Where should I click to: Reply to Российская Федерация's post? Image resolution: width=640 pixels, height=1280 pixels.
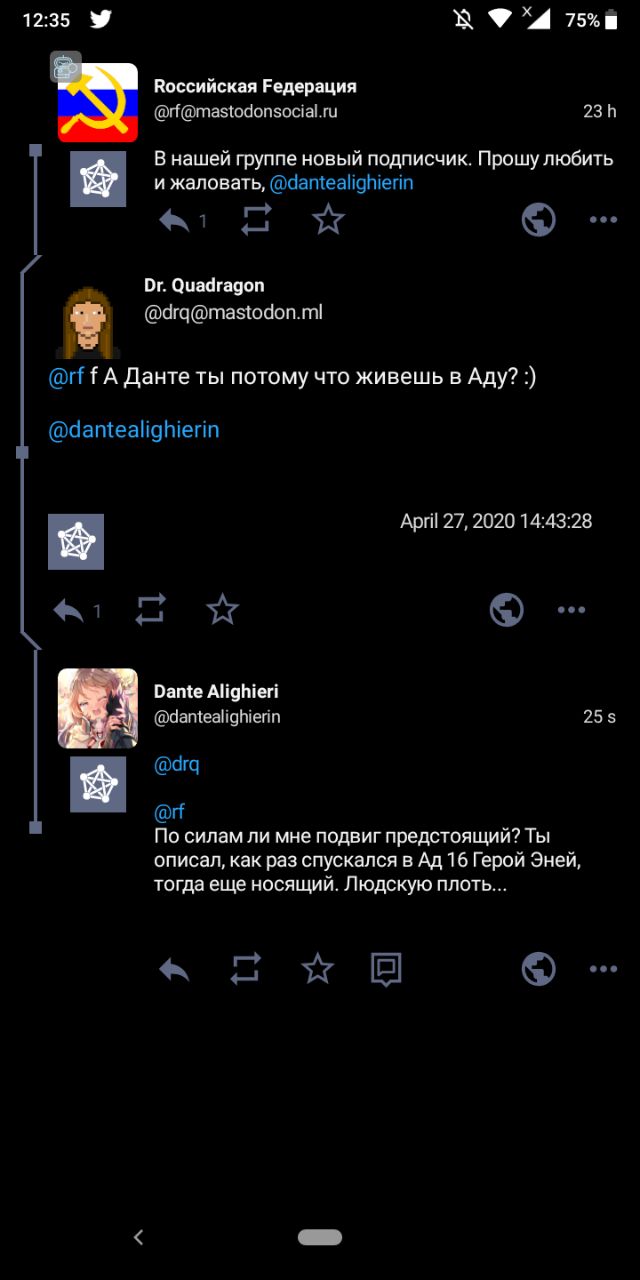coord(174,220)
